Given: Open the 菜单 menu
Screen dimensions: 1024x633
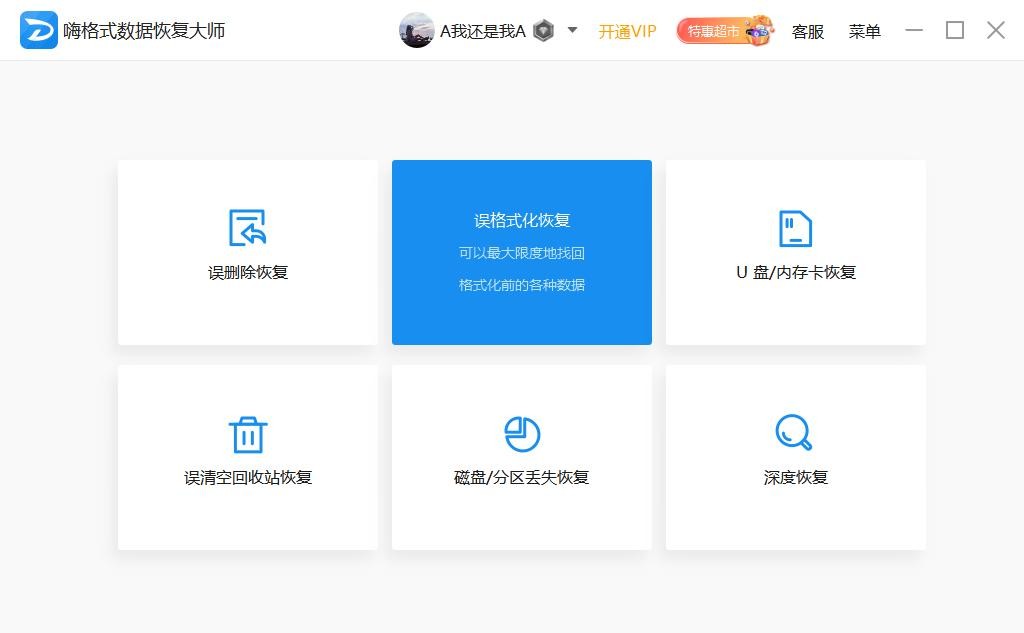Looking at the screenshot, I should tap(864, 31).
